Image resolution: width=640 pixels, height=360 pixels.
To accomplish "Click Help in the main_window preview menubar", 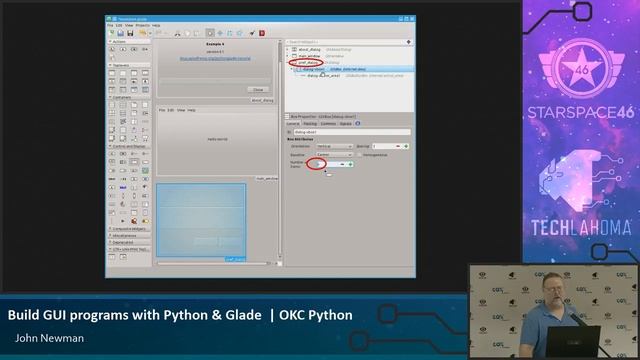I will 191,110.
